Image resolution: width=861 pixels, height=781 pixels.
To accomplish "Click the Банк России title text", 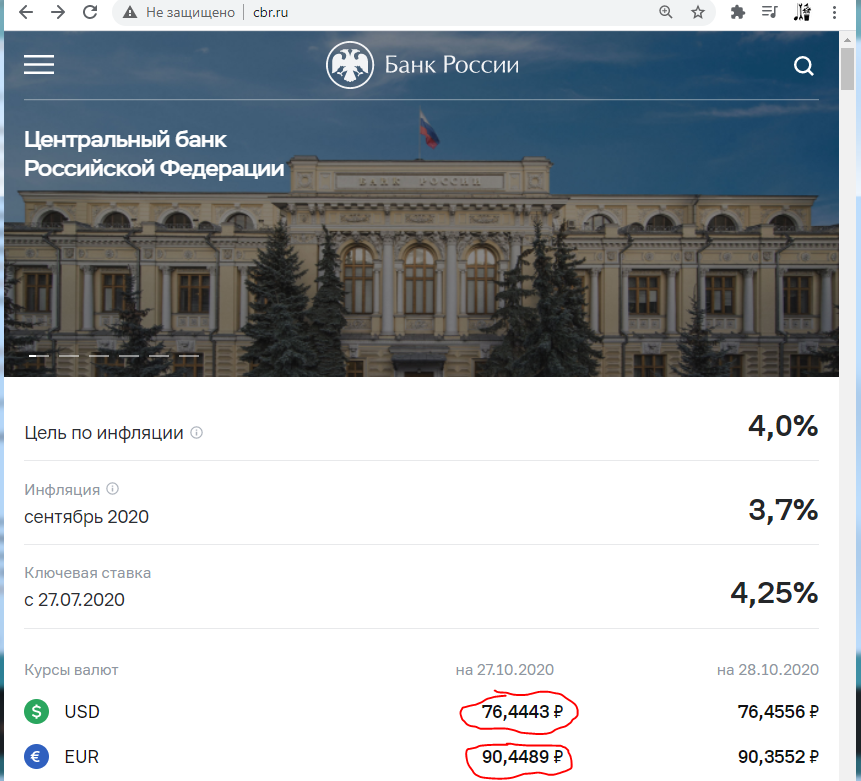I will click(x=451, y=65).
